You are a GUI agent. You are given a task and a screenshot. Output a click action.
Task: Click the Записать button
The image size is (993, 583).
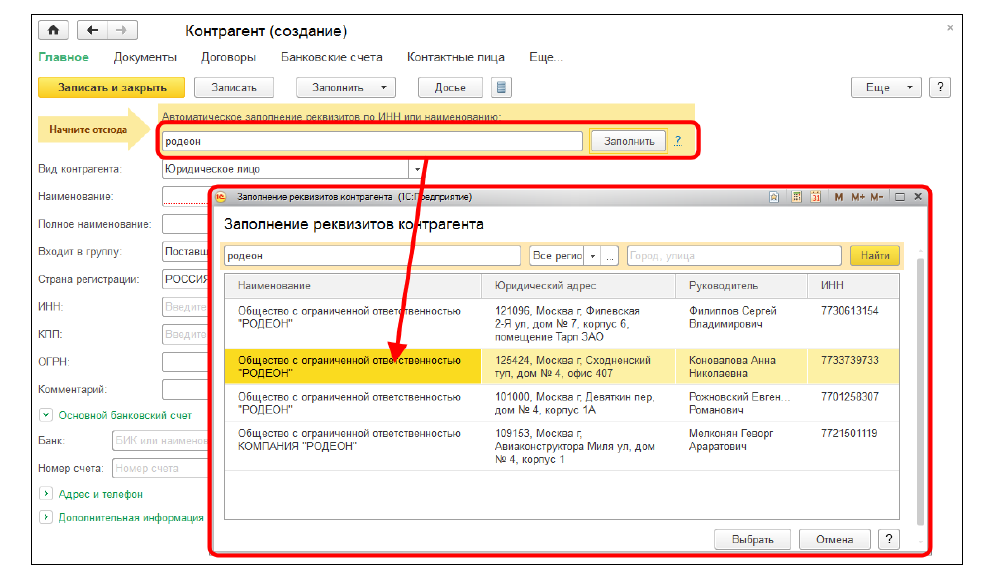(x=234, y=87)
